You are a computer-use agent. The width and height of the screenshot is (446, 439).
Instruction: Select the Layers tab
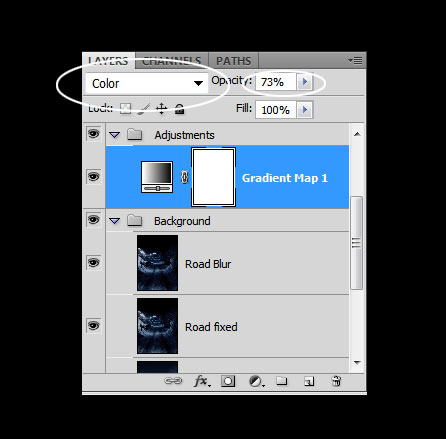[108, 61]
